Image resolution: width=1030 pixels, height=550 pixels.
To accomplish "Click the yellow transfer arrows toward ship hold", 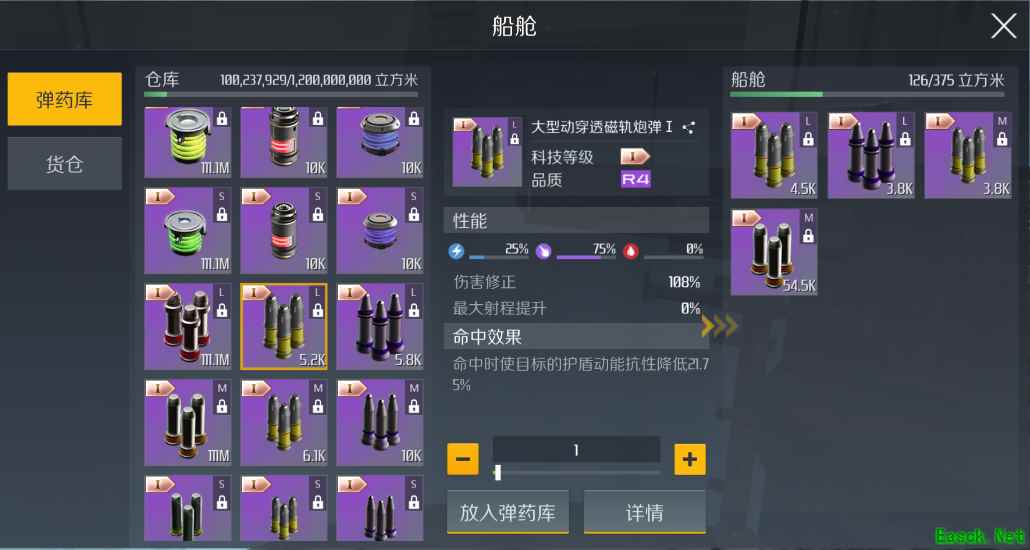I will (719, 326).
